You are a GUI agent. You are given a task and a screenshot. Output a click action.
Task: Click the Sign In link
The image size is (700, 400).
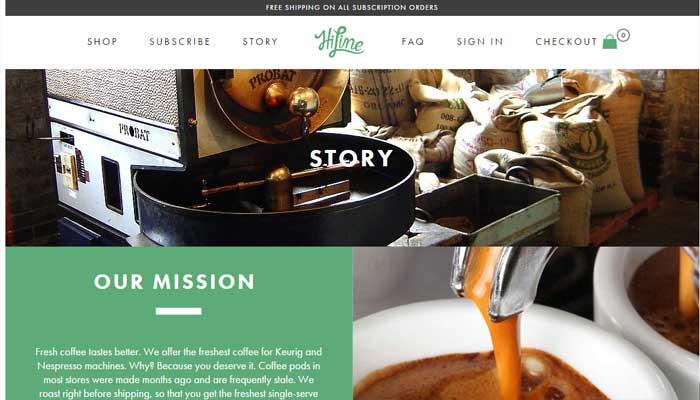(x=480, y=42)
